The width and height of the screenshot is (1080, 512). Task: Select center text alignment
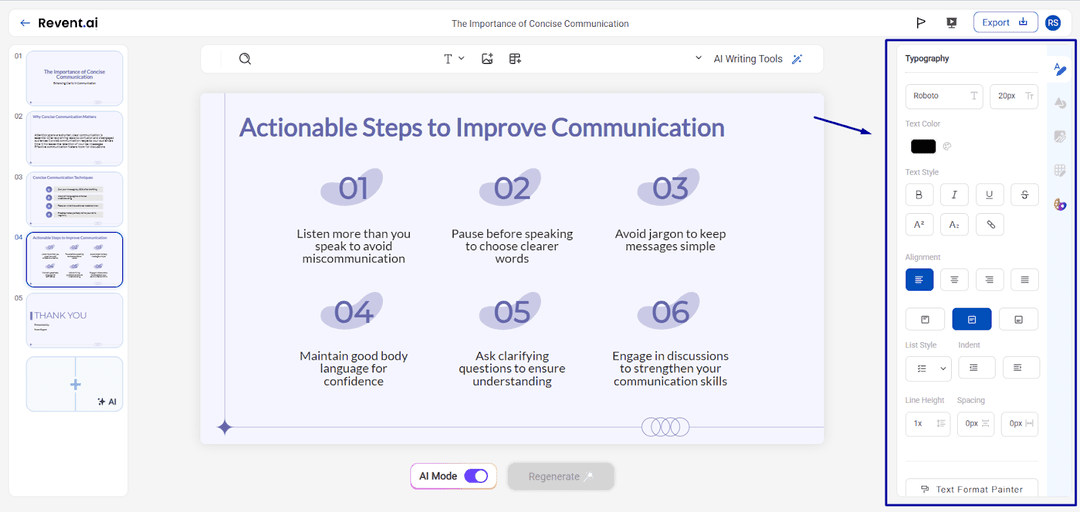954,280
